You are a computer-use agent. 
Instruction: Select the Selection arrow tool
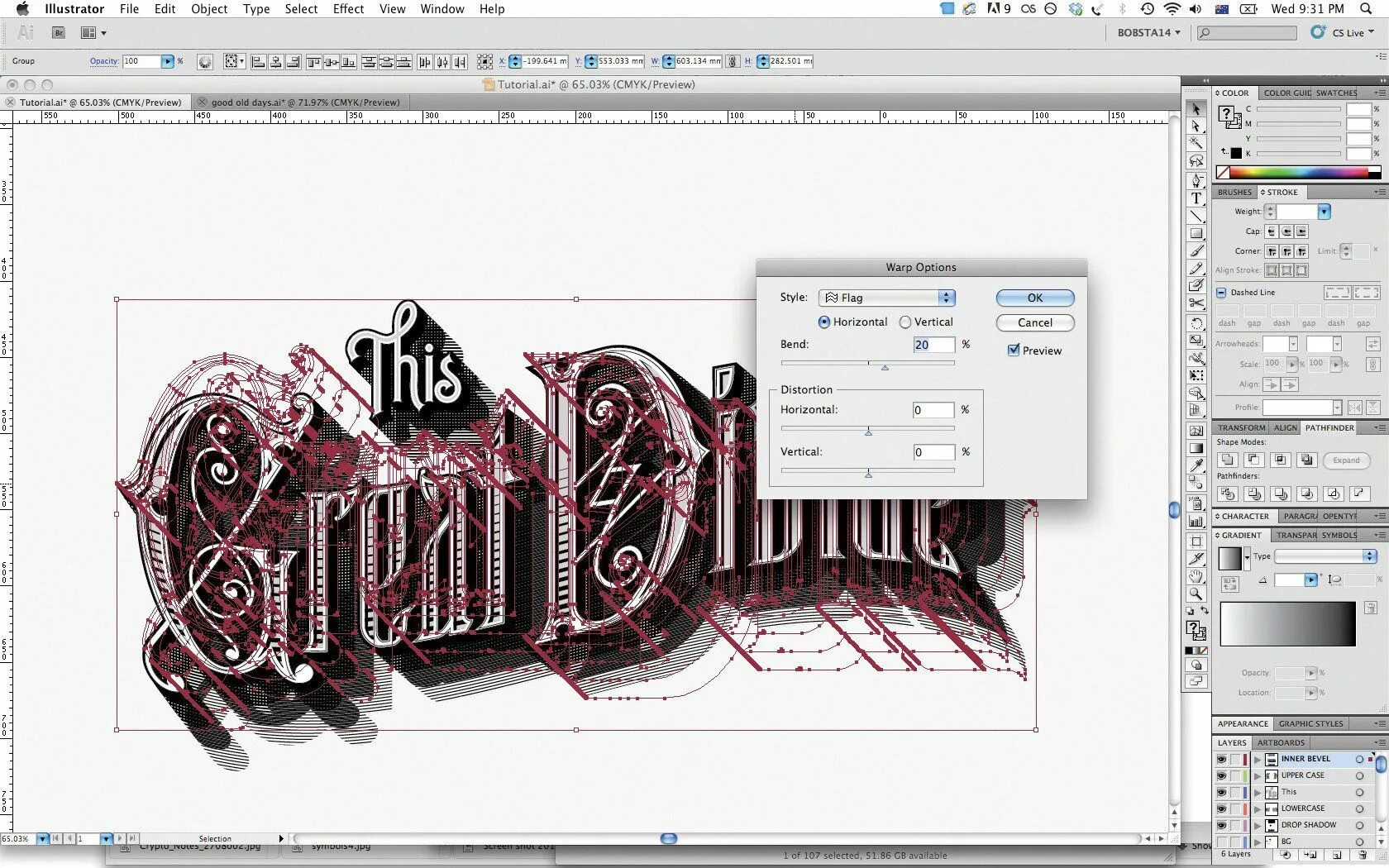[1196, 109]
